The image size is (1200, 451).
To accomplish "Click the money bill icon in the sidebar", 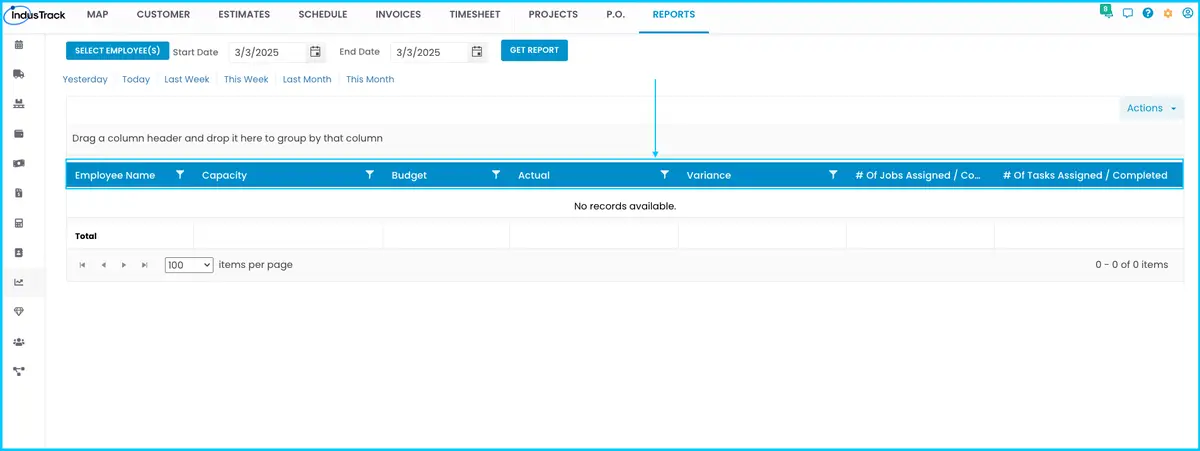I will 19,163.
